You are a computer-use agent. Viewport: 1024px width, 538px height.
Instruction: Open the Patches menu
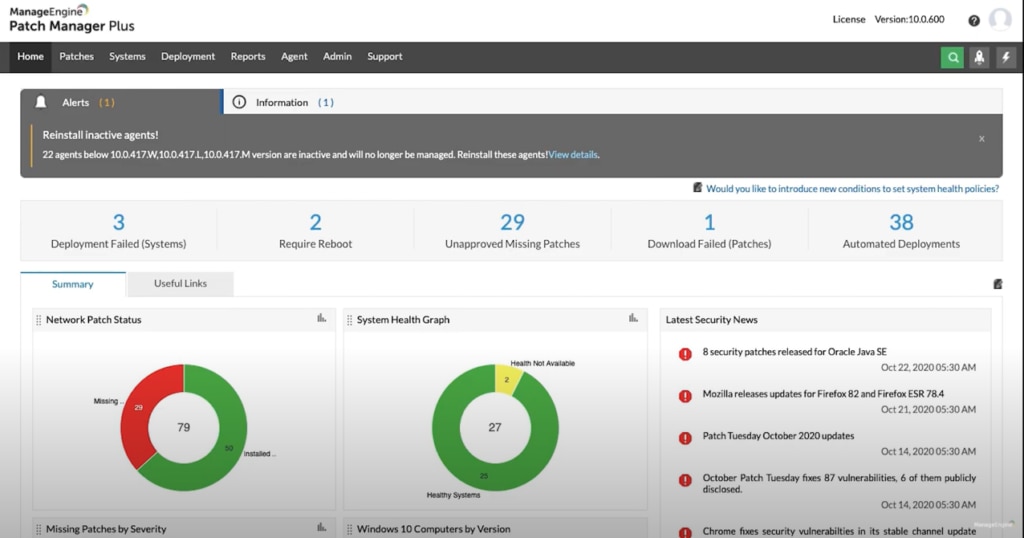pyautogui.click(x=76, y=57)
